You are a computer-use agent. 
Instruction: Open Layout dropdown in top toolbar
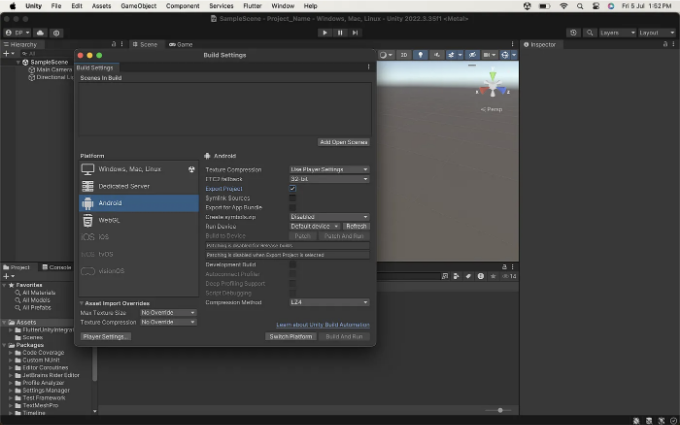pos(657,33)
